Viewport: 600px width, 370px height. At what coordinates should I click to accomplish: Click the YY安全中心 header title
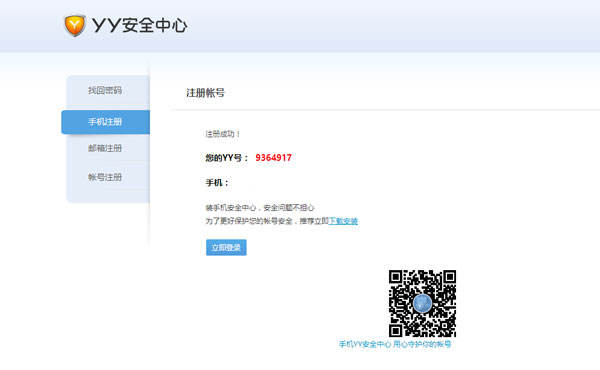point(139,26)
